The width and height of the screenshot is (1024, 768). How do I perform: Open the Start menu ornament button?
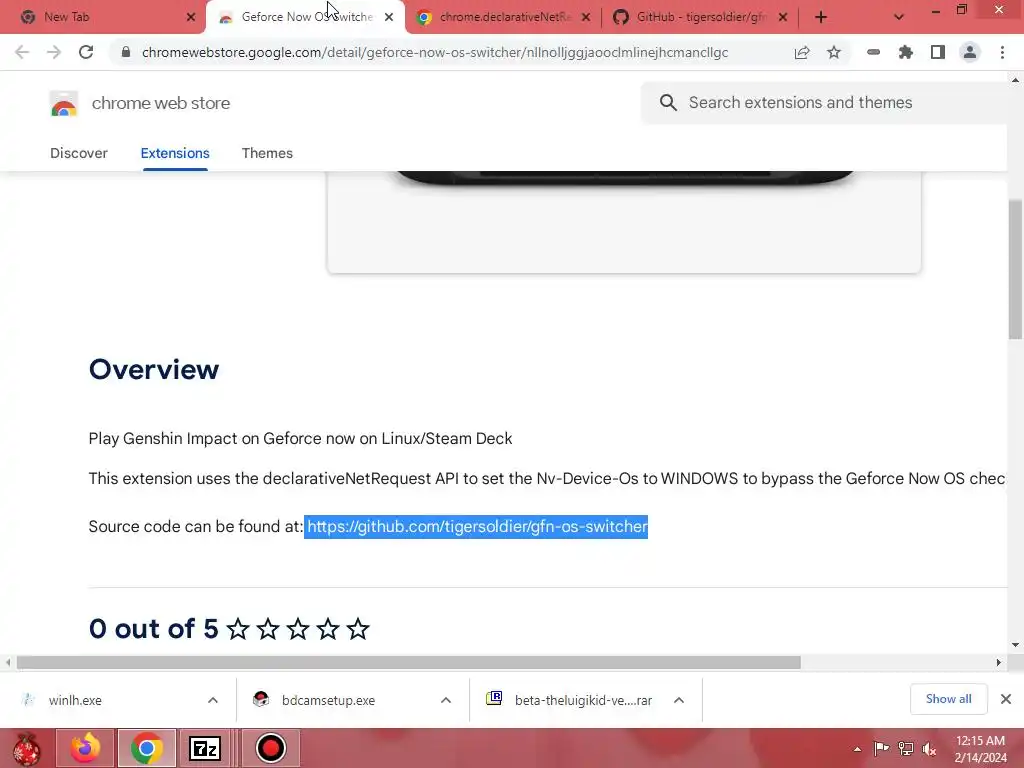(27, 748)
